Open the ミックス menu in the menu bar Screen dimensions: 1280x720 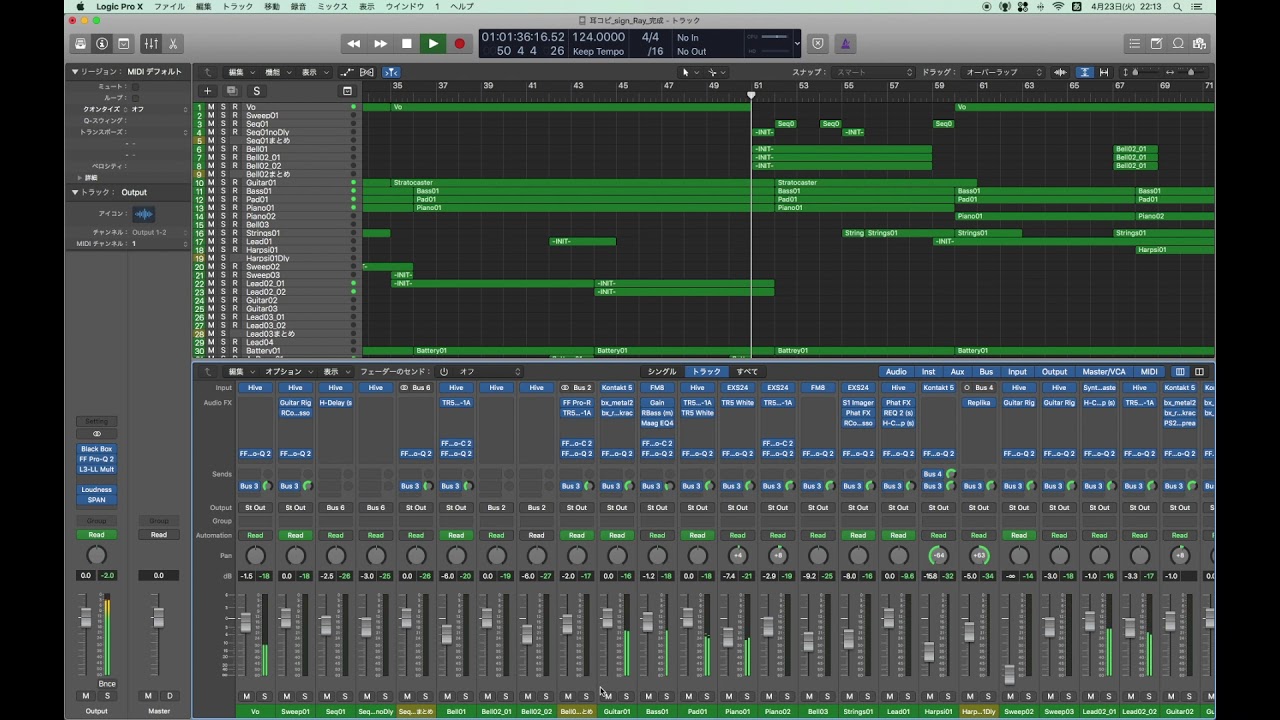tap(332, 6)
